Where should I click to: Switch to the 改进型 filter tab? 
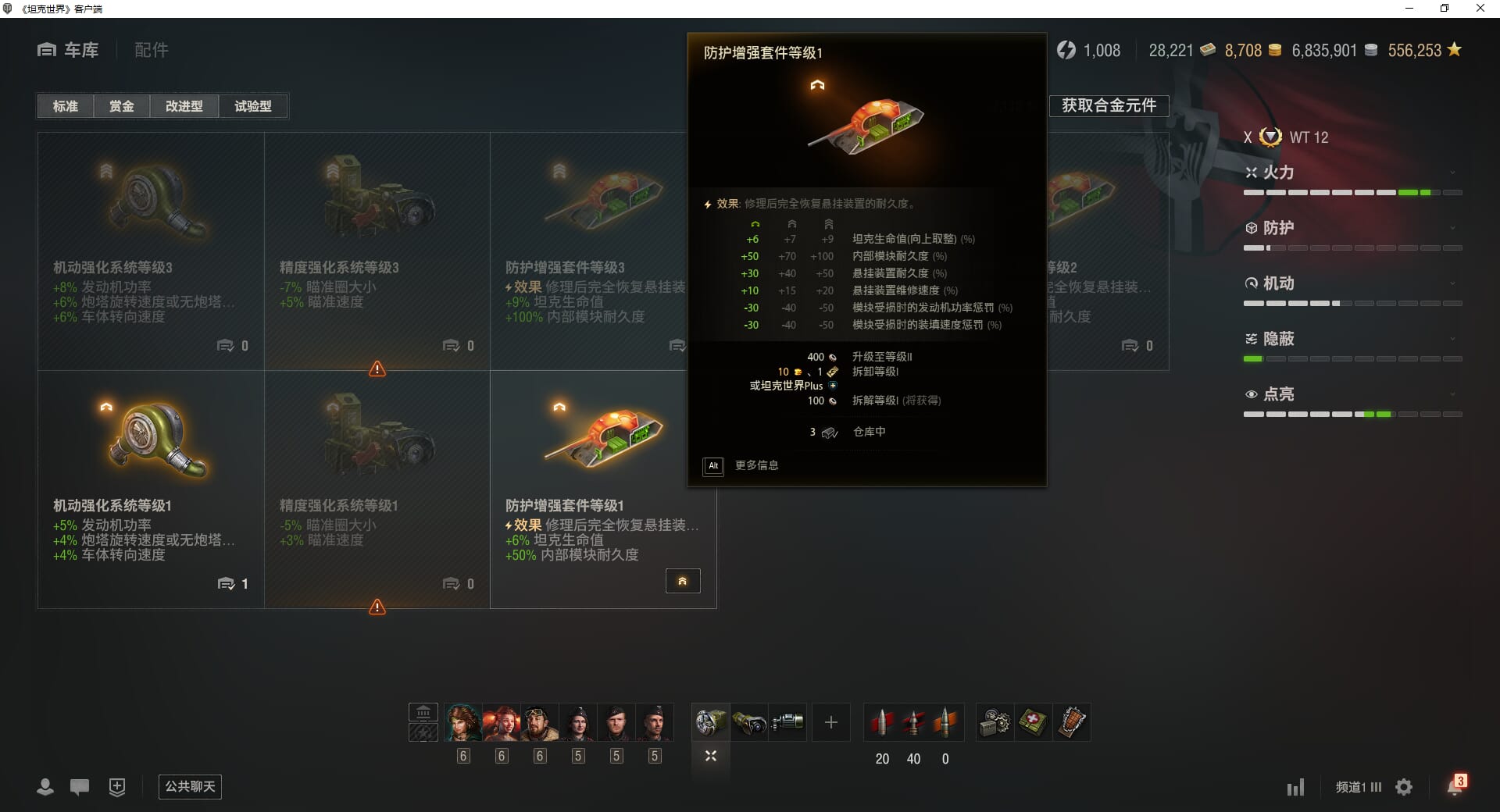point(184,106)
